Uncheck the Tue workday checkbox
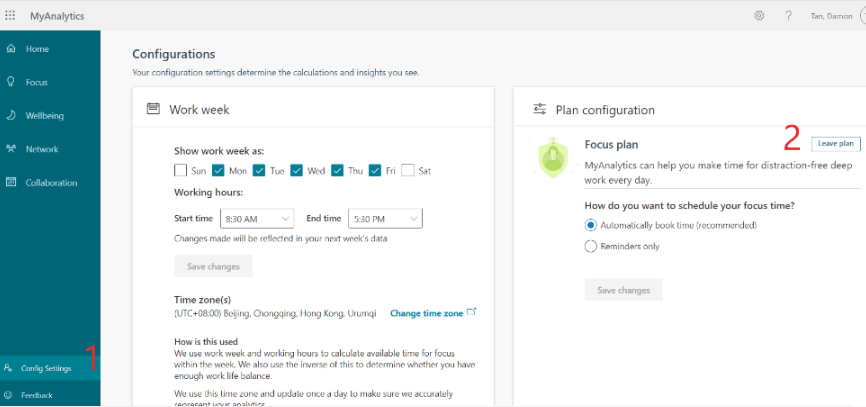The width and height of the screenshot is (866, 407). point(259,170)
